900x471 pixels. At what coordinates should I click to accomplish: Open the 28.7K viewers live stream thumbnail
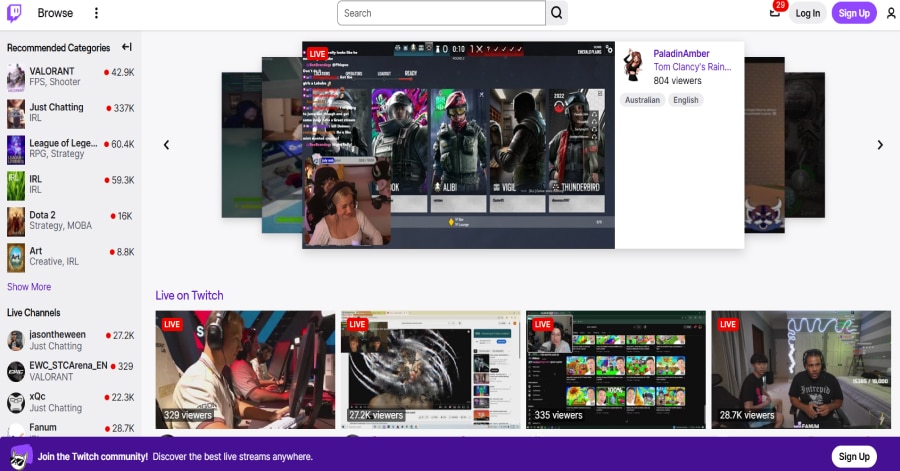pos(801,370)
